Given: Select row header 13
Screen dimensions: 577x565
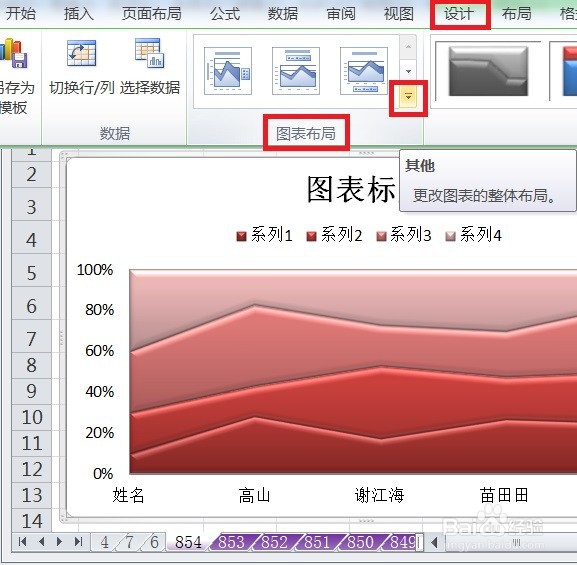Looking at the screenshot, I should [x=32, y=495].
